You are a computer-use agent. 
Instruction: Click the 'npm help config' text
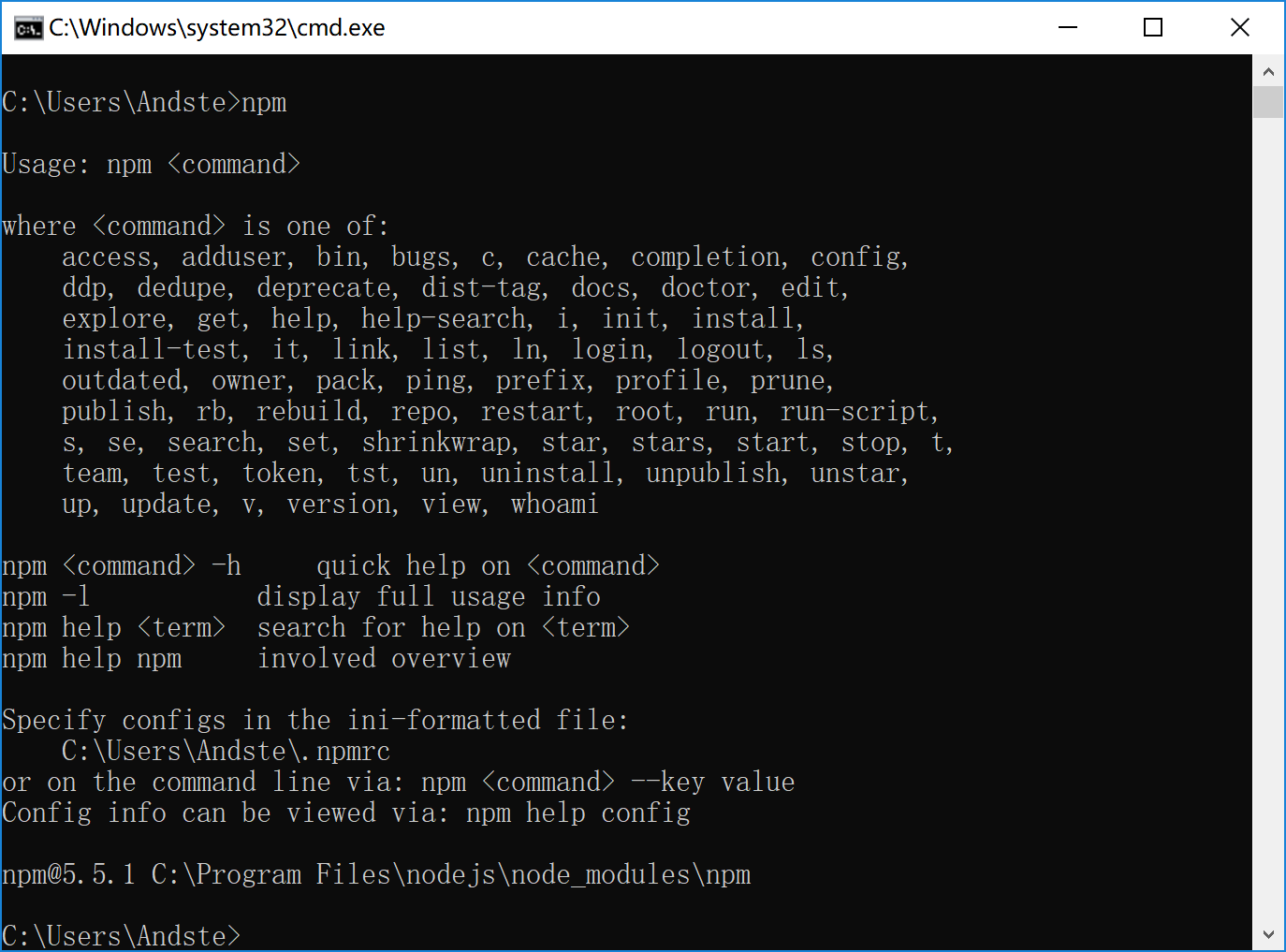click(578, 813)
